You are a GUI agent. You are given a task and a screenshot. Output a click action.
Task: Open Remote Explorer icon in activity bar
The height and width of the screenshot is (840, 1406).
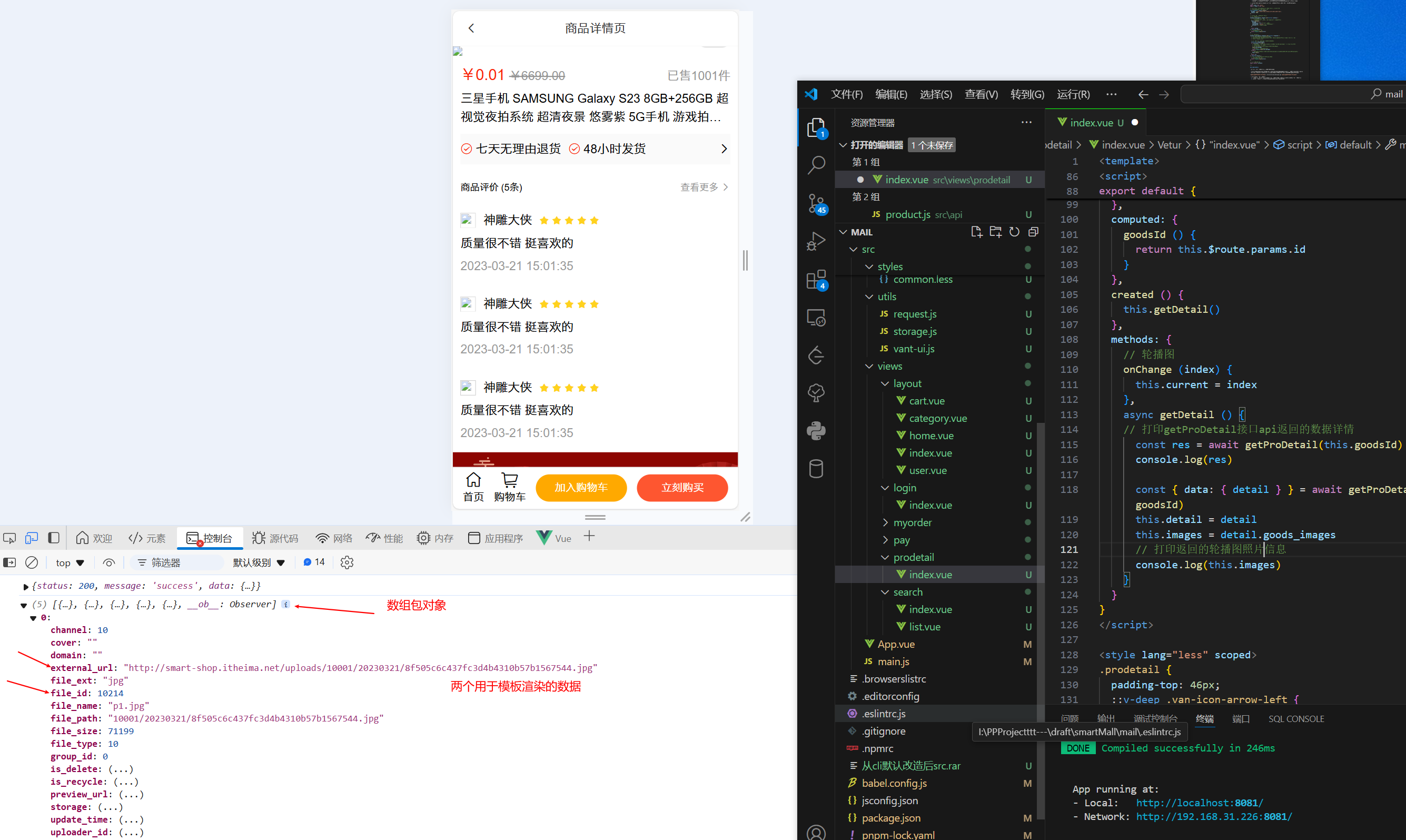(816, 318)
